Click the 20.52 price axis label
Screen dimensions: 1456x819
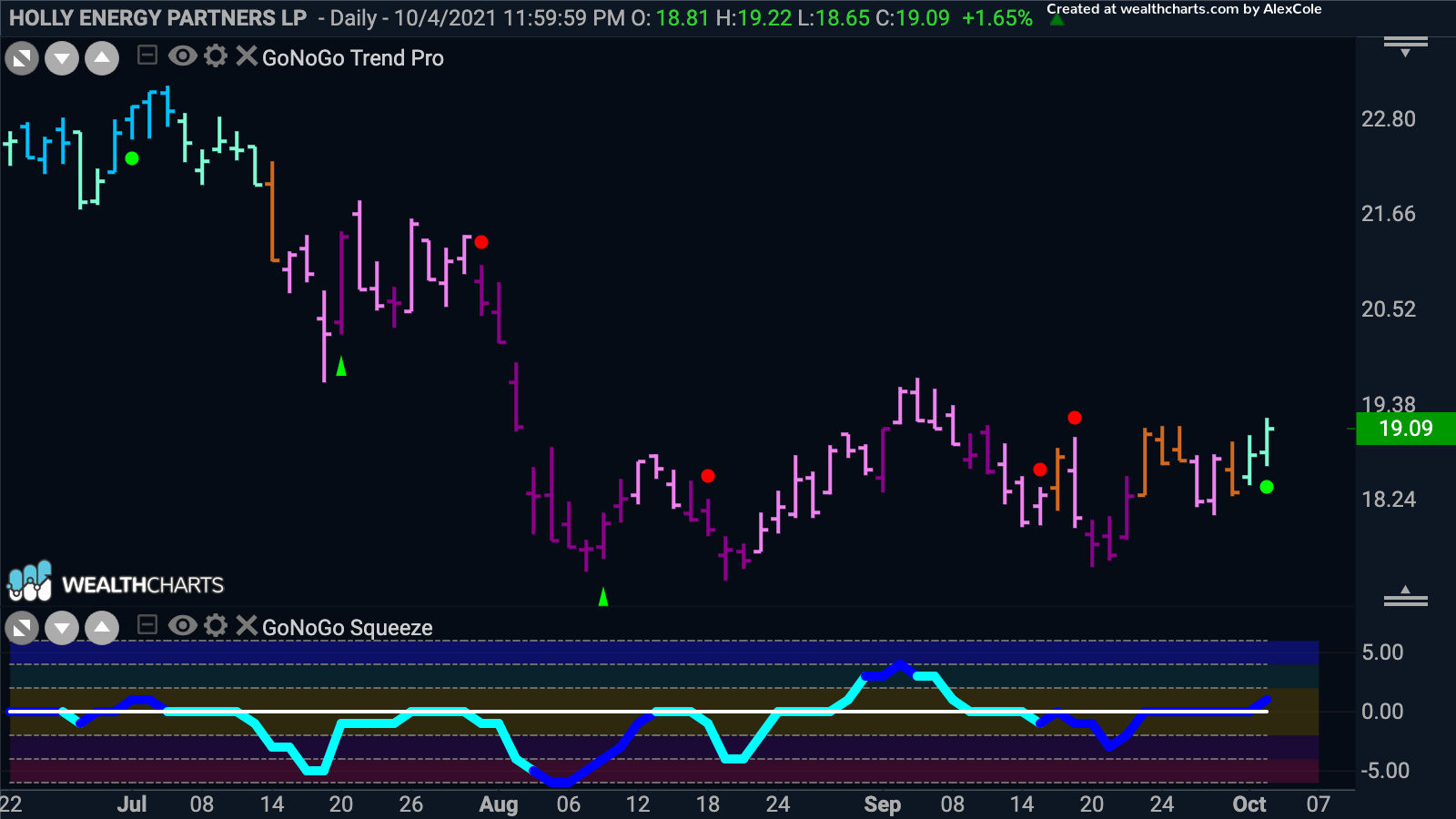pos(1389,309)
